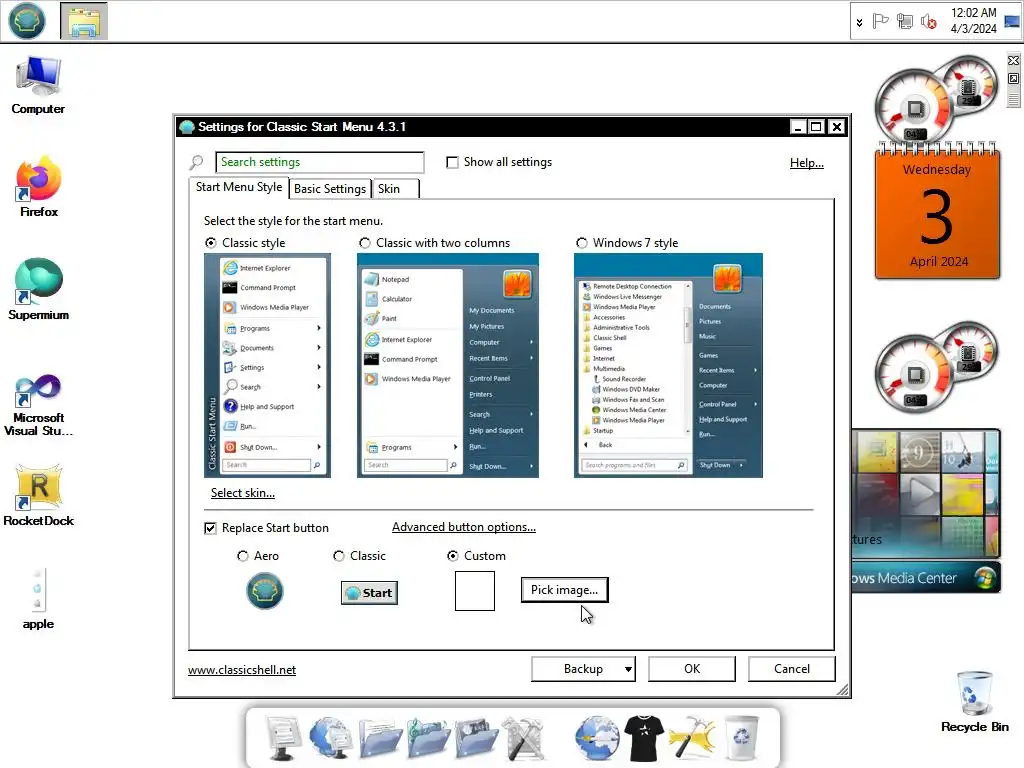Choose the Windows 7 style radio button

click(582, 243)
